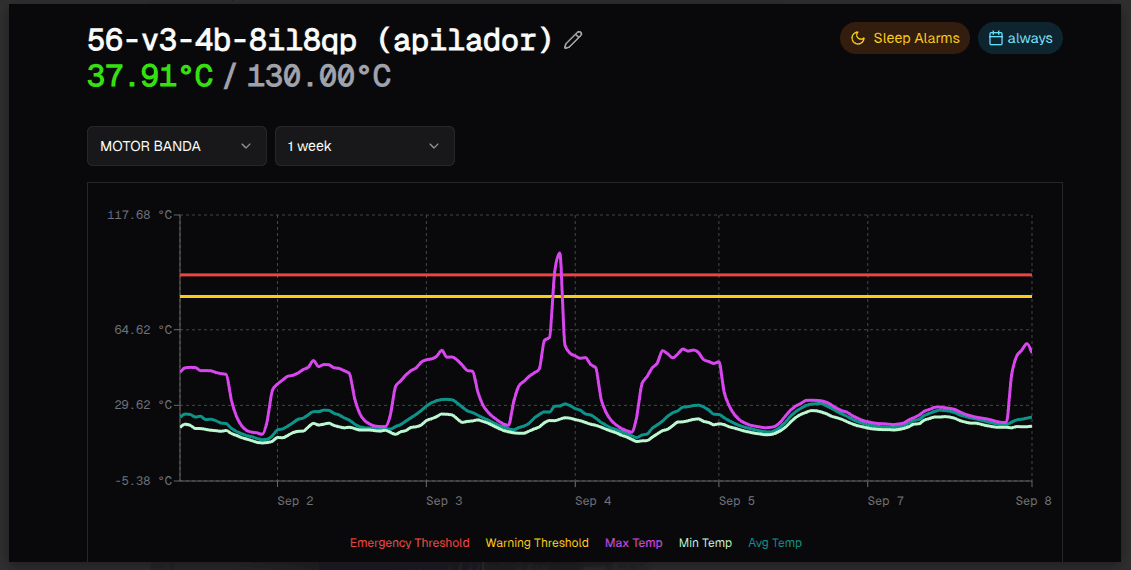Screen dimensions: 1131x570
Task: Click the device title 56-v3-4b-8il8qp (apilador)
Action: coord(320,40)
